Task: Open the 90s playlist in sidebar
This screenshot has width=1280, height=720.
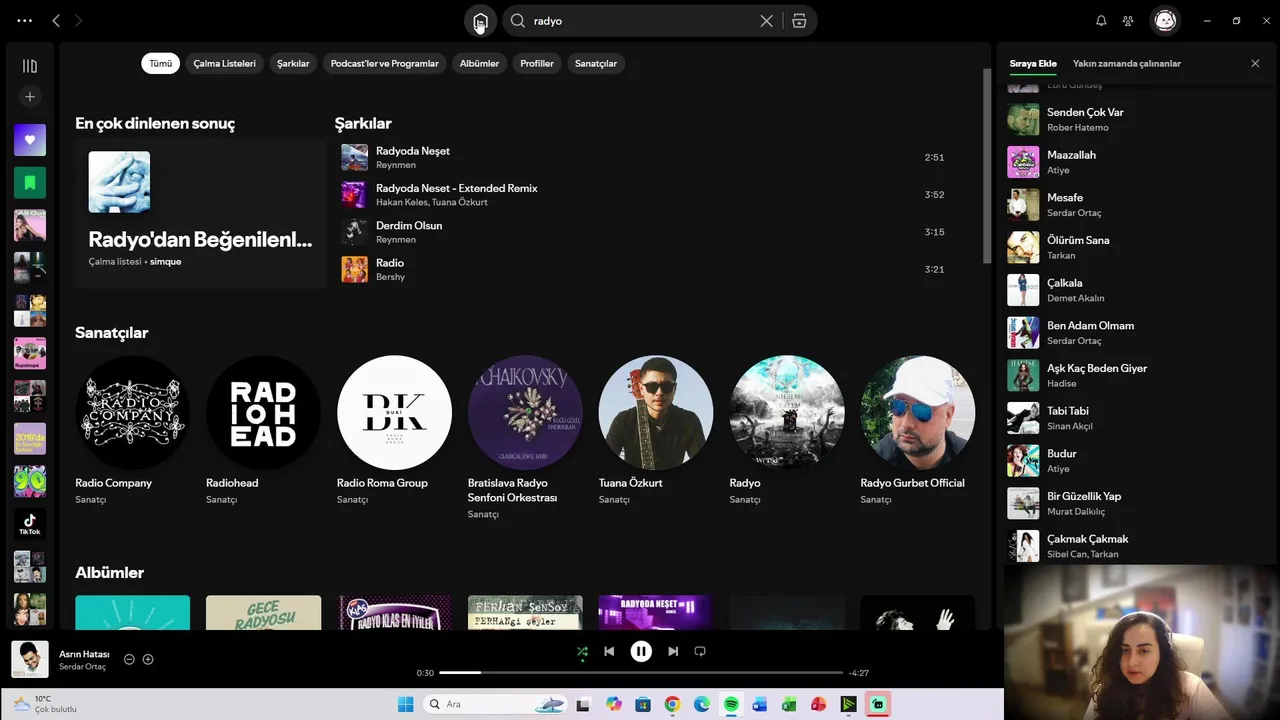Action: click(30, 481)
